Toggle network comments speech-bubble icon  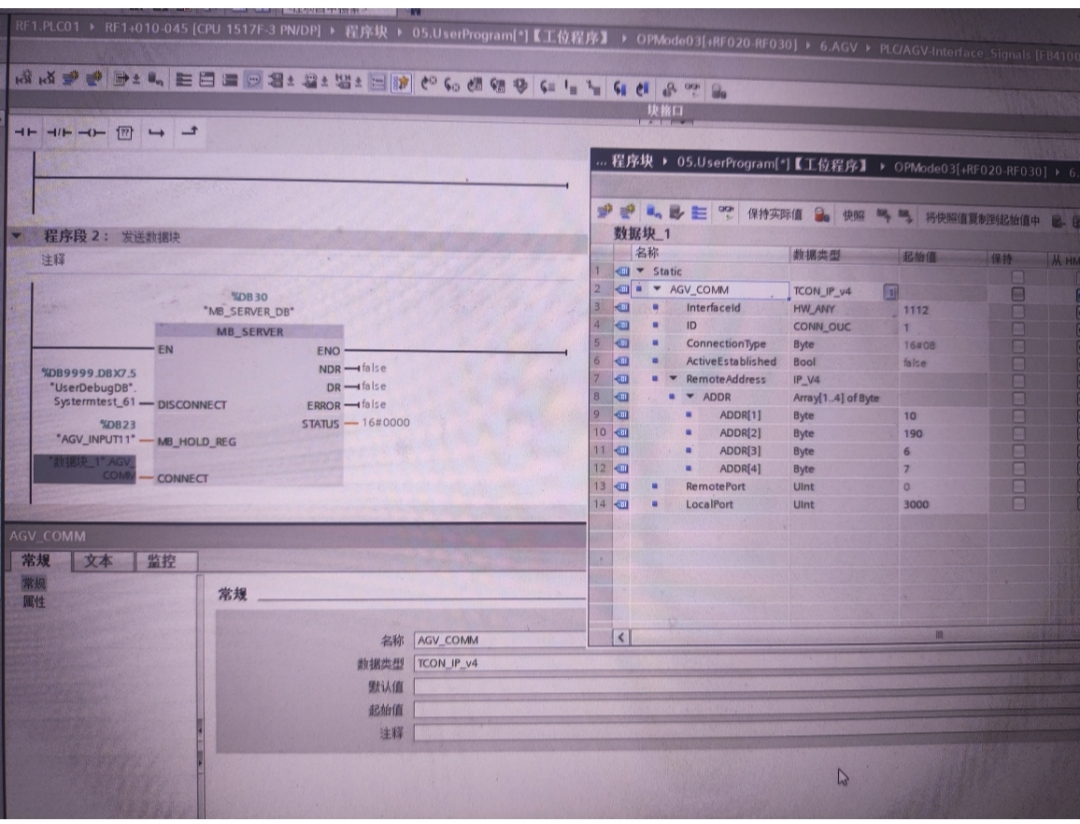click(253, 81)
